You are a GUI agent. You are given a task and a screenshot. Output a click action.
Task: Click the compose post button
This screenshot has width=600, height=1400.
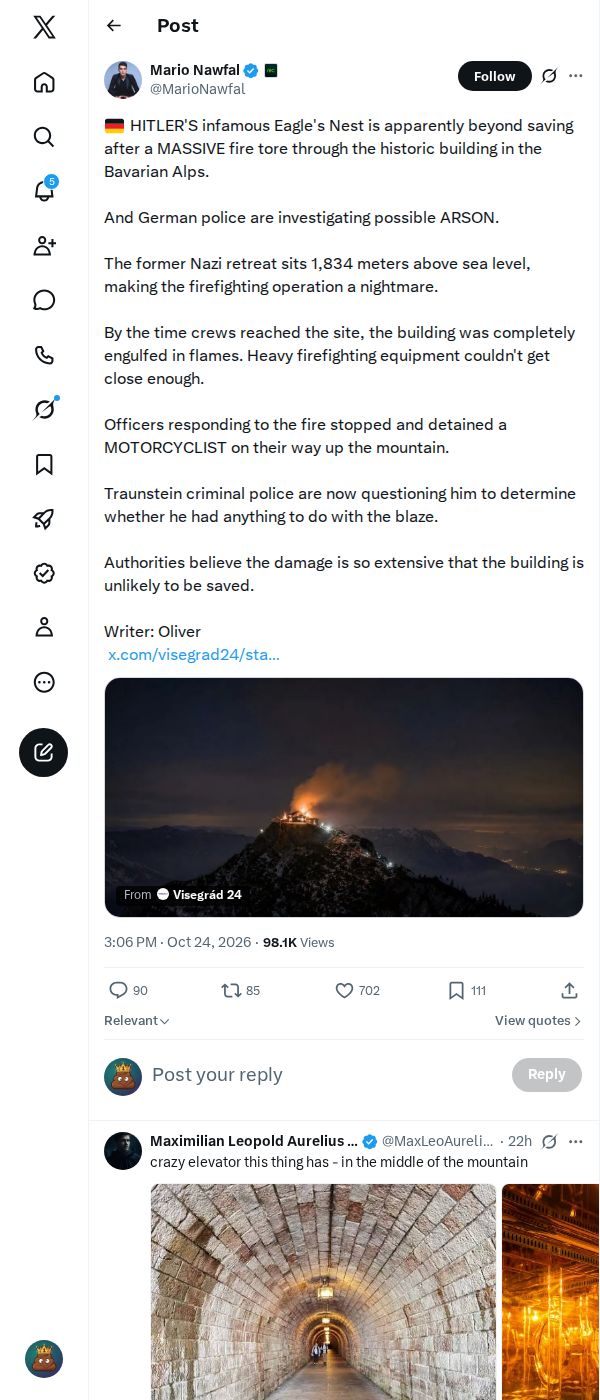click(x=44, y=752)
